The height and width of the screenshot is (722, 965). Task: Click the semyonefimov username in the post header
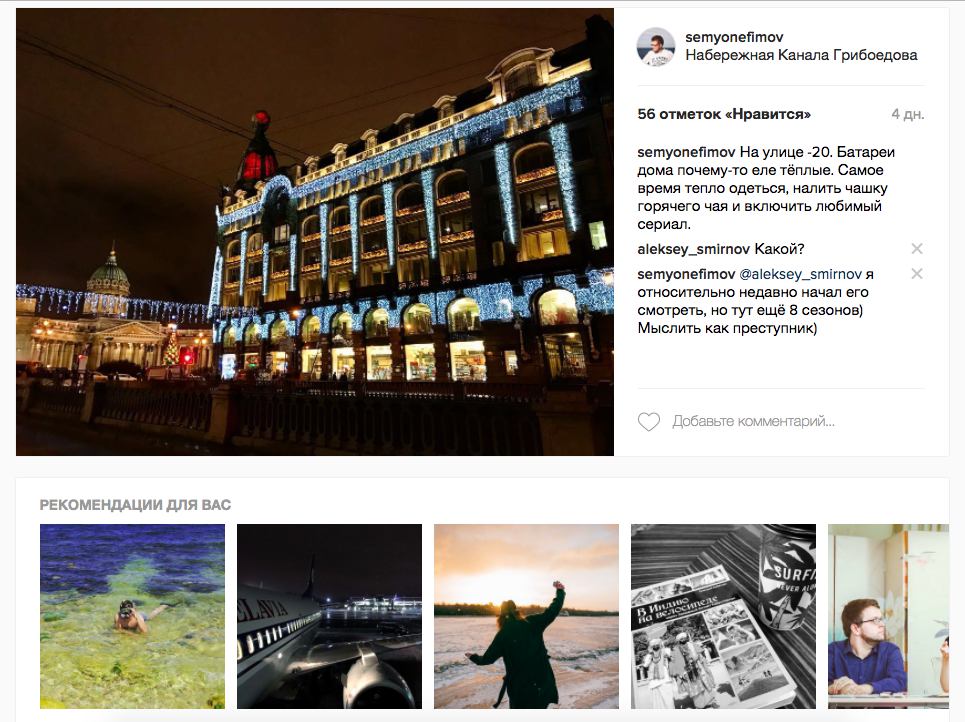click(734, 37)
